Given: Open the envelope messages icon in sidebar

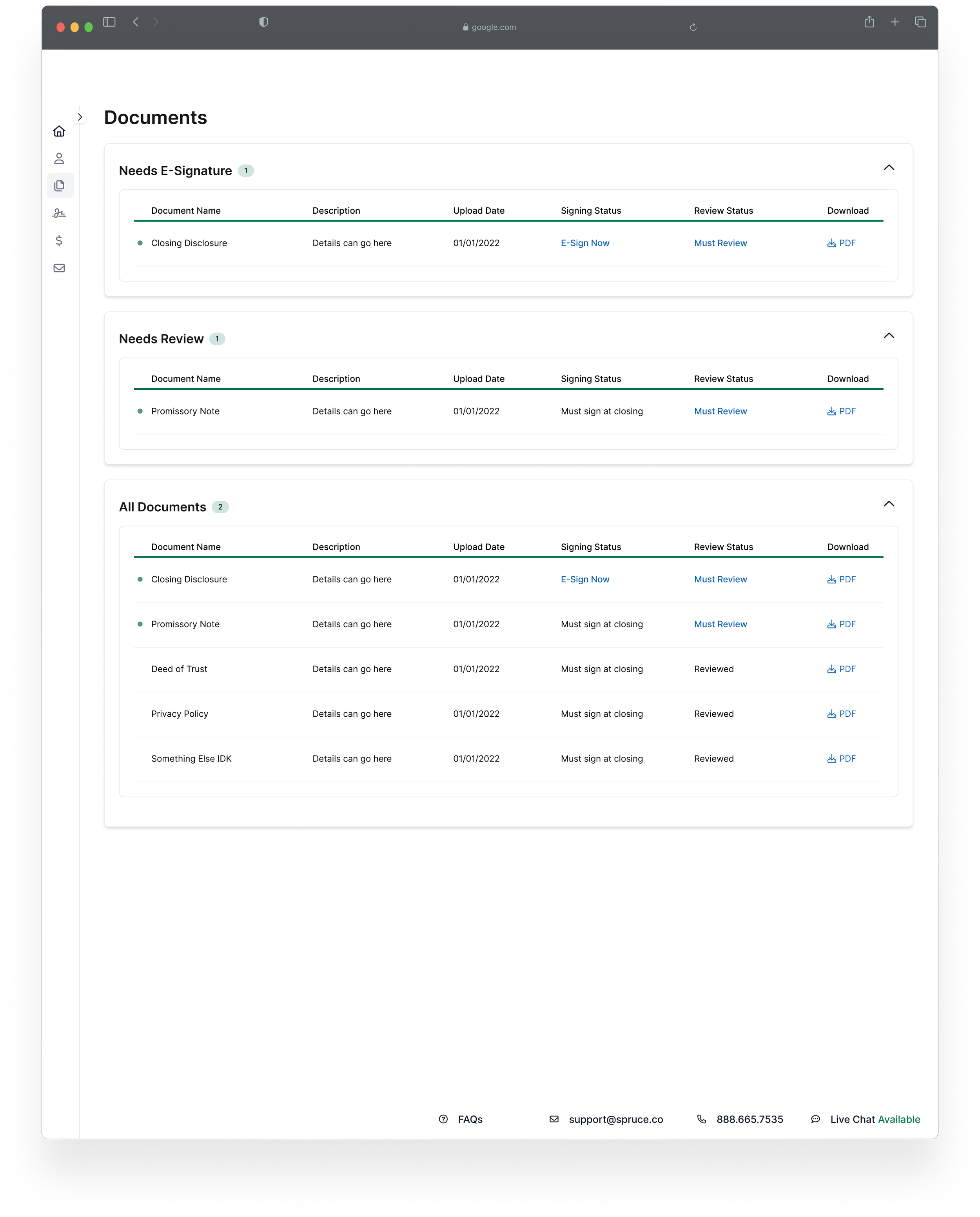Looking at the screenshot, I should tap(59, 268).
